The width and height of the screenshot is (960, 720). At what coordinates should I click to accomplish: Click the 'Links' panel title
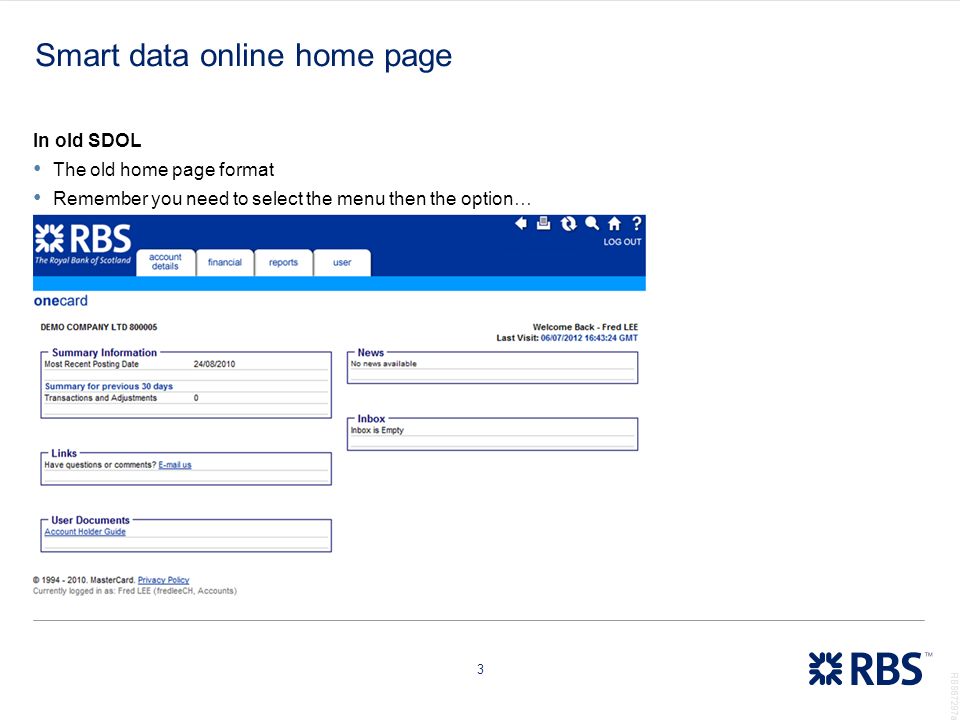click(64, 453)
